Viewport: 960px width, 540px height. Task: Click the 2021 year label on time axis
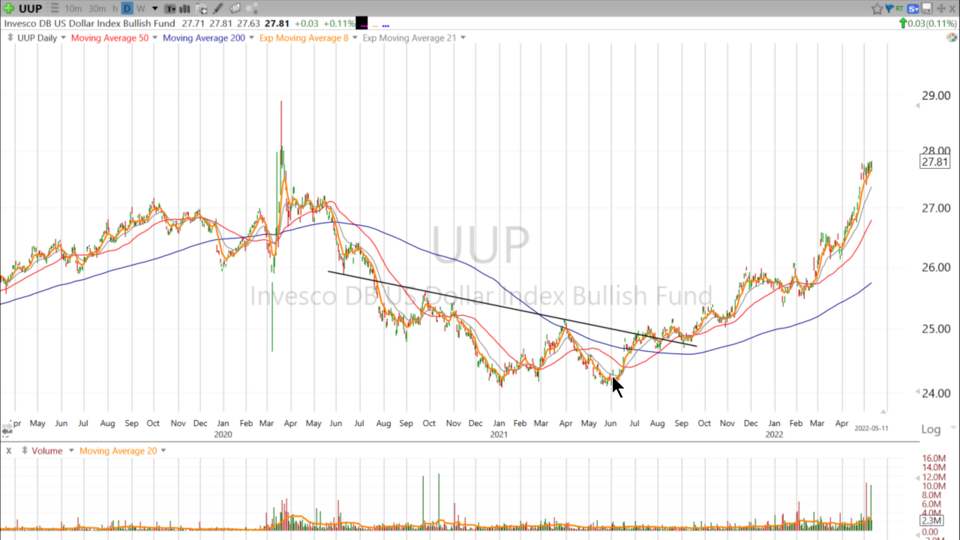coord(498,434)
